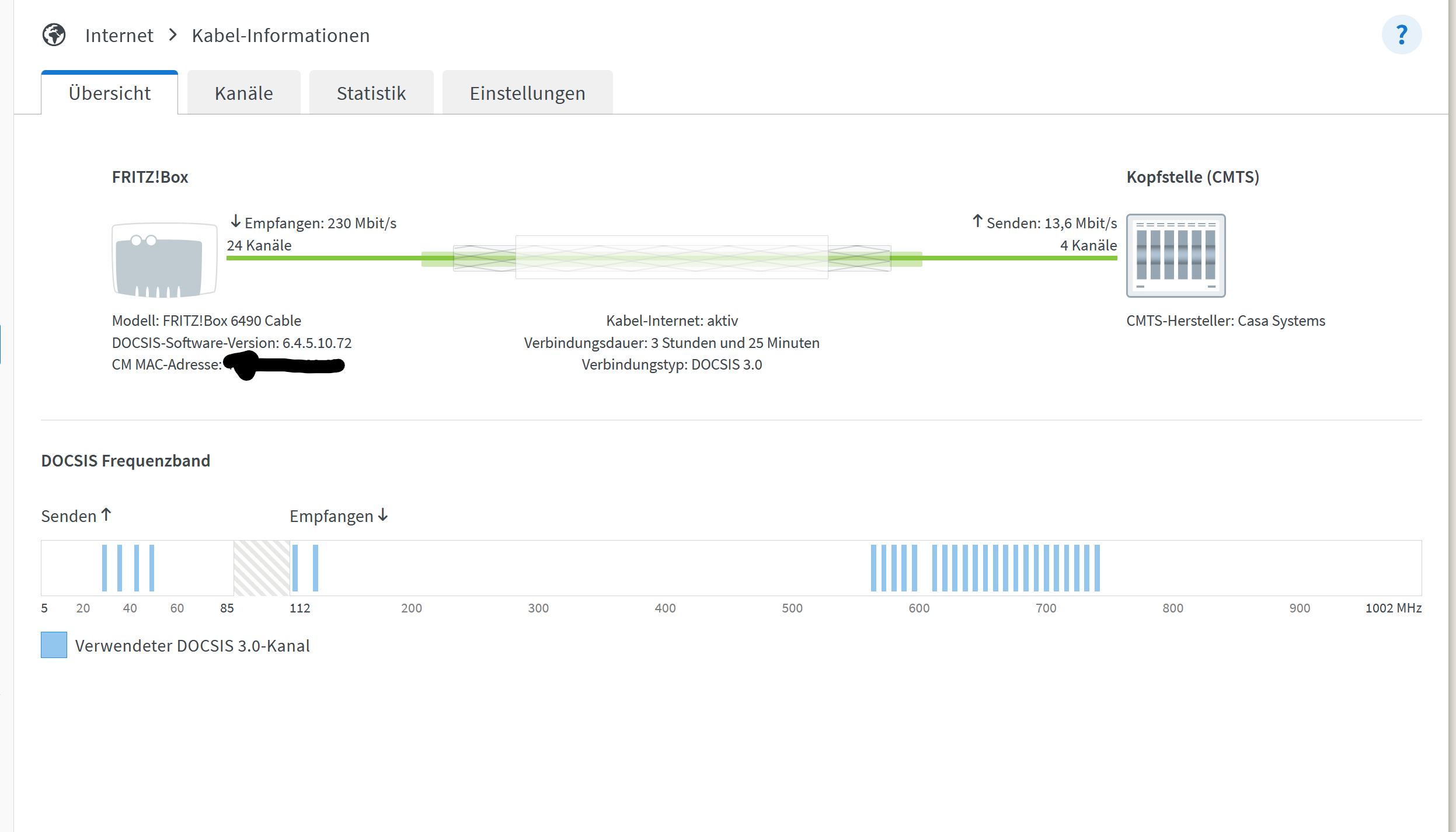The height and width of the screenshot is (832, 1456).
Task: Open the Kanäle tab
Action: click(x=243, y=93)
